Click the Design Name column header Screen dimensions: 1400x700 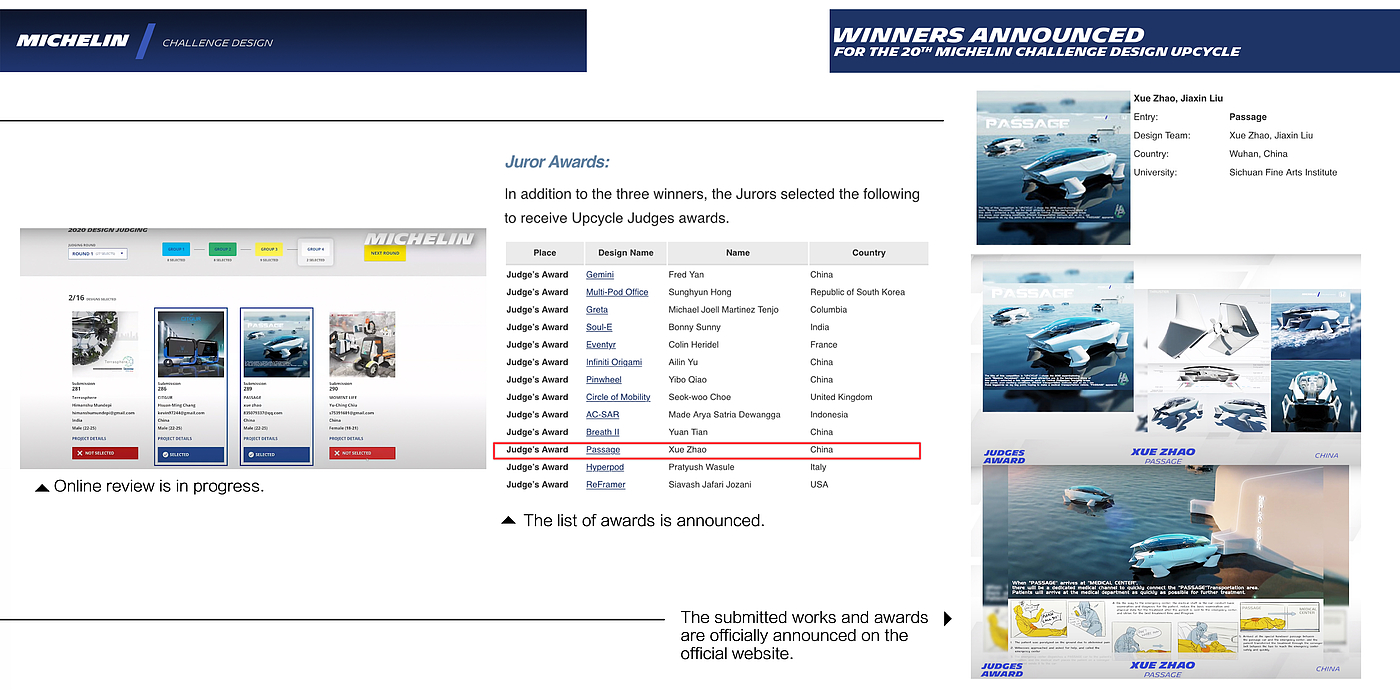click(626, 253)
